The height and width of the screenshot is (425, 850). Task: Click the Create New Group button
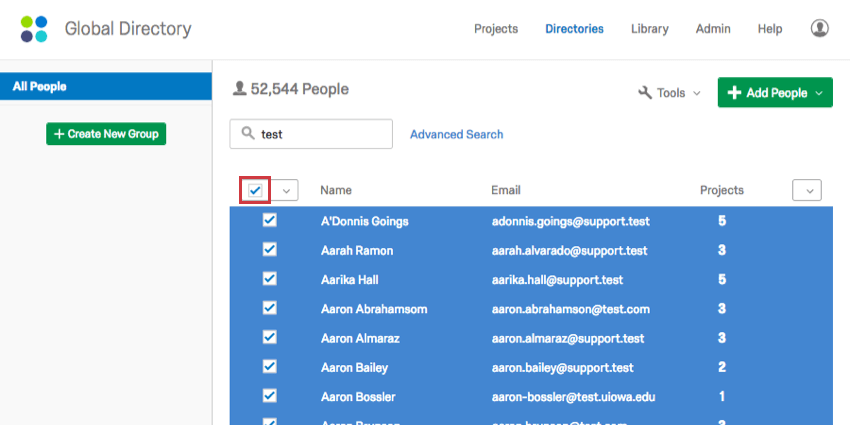pyautogui.click(x=106, y=134)
